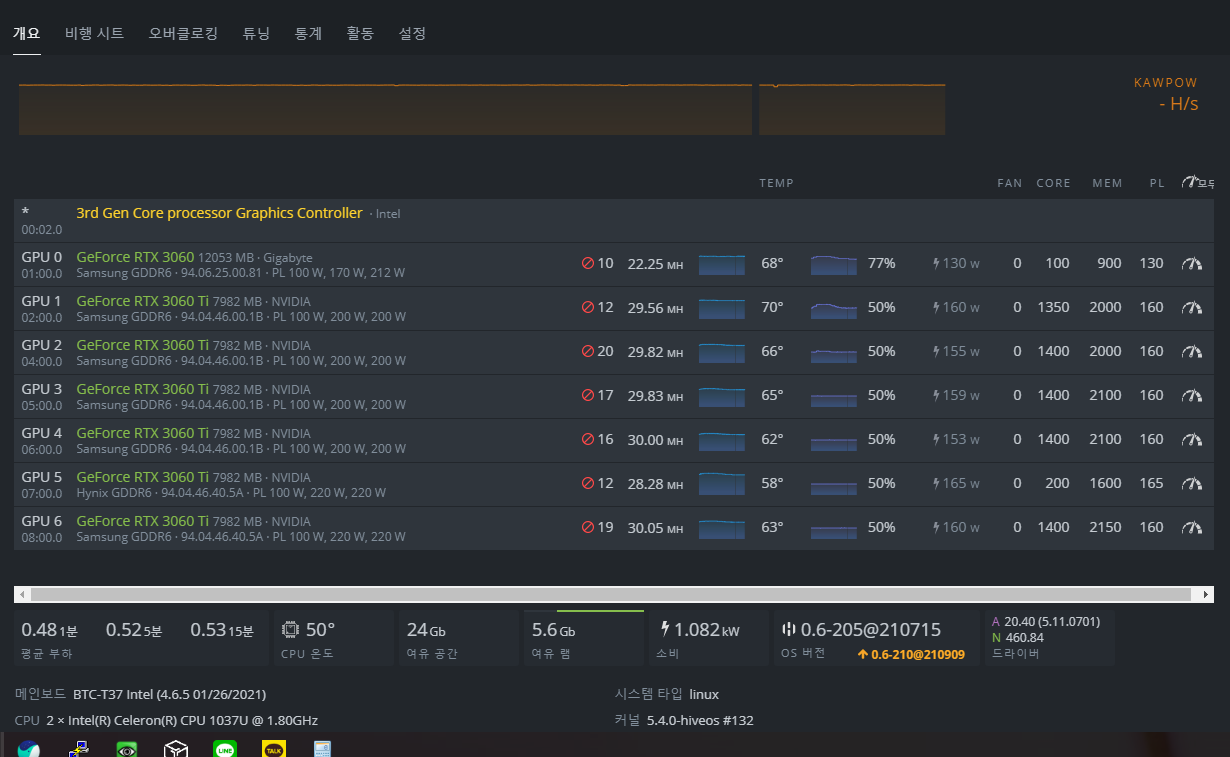The height and width of the screenshot is (757, 1230).
Task: Click 3rd Gen Core processor Graphics Controller
Action: point(219,213)
